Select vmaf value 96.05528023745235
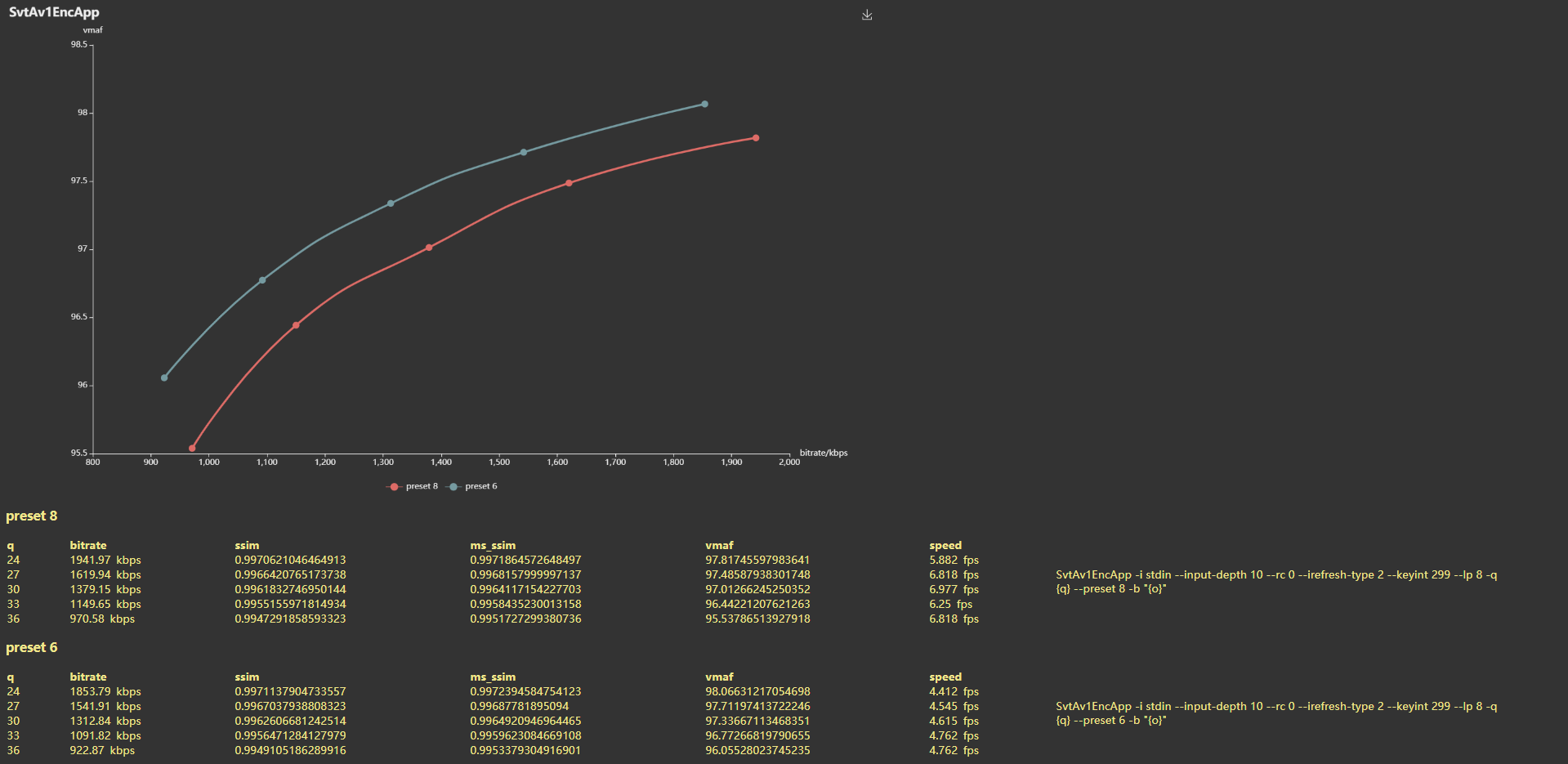The height and width of the screenshot is (764, 1568). [x=757, y=750]
